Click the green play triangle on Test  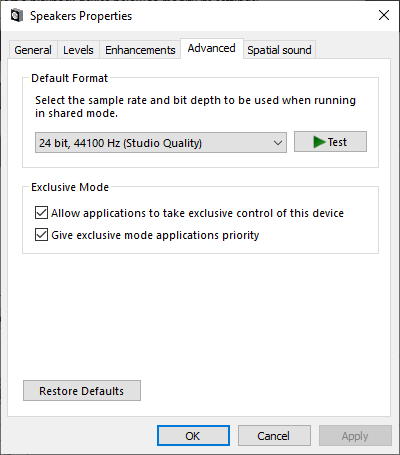tap(319, 142)
